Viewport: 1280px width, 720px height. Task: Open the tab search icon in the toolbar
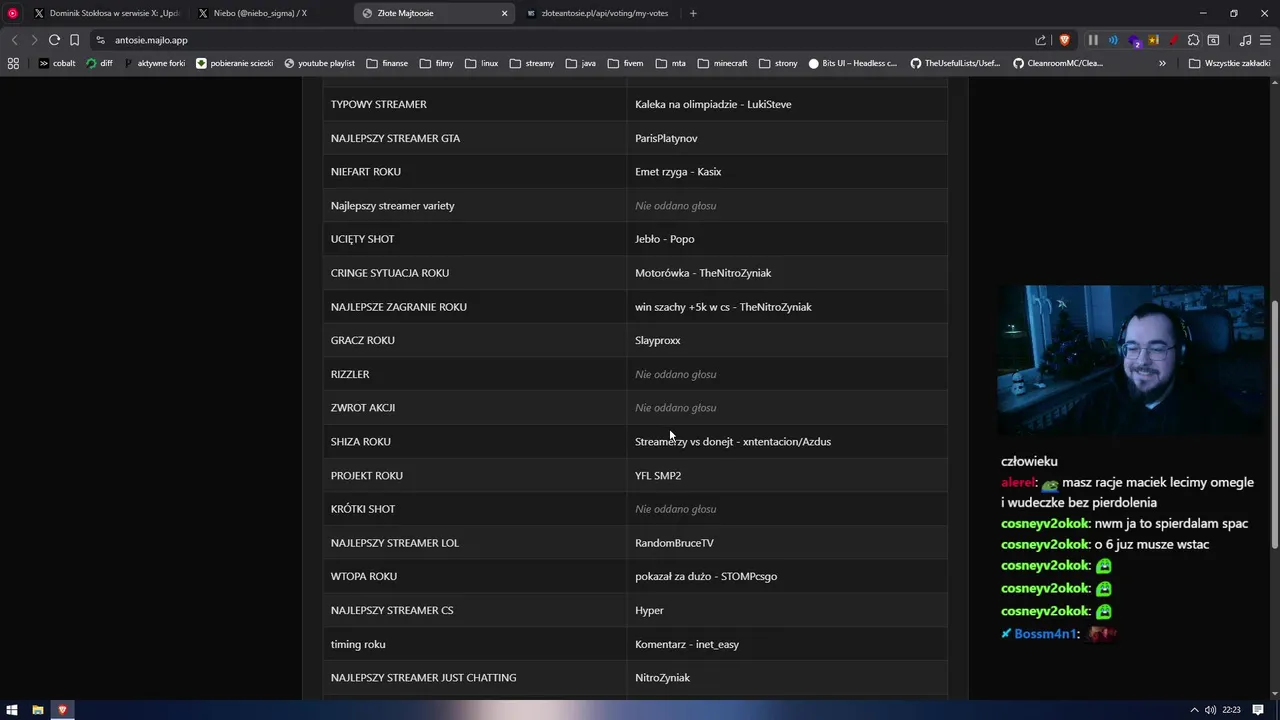[x=1213, y=40]
